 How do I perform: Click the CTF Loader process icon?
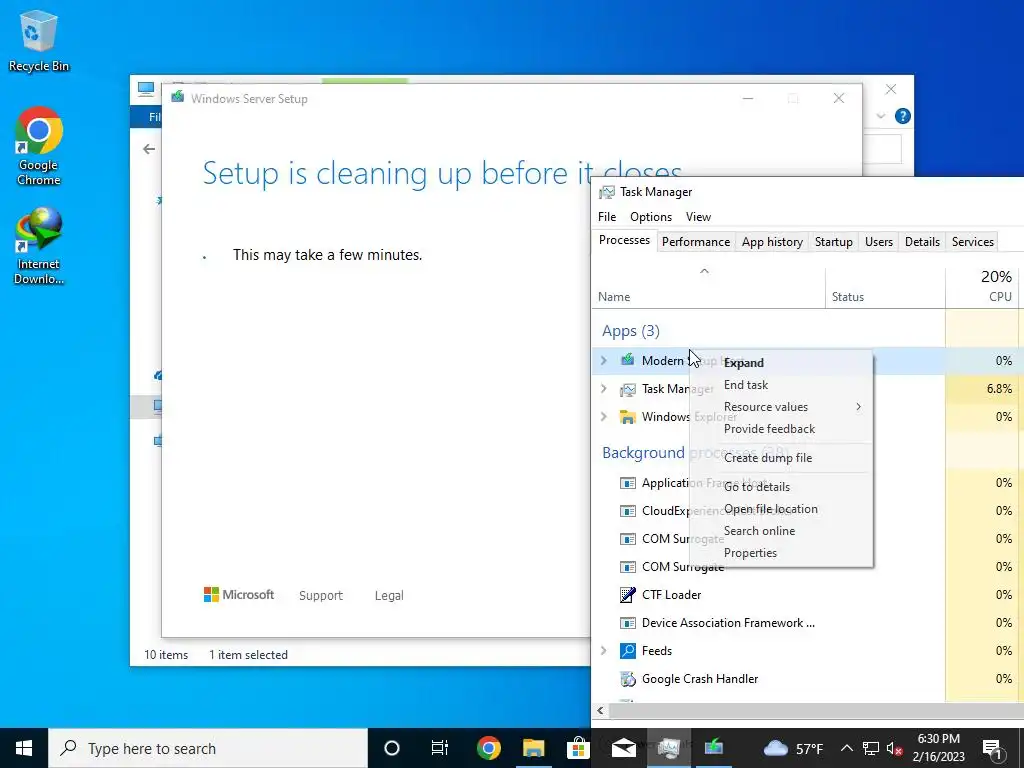pos(628,595)
